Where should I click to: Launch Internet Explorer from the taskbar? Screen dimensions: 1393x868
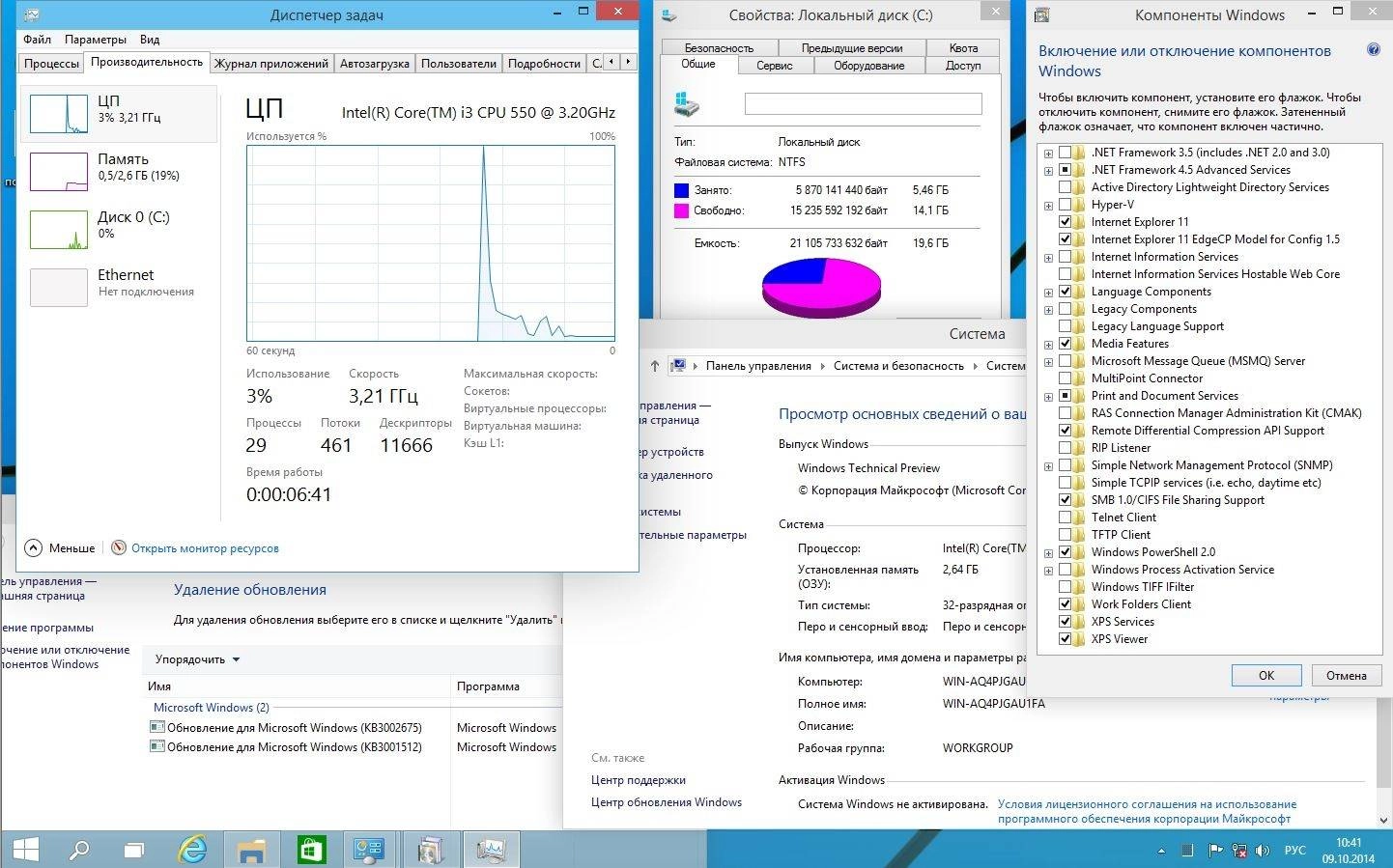192,850
